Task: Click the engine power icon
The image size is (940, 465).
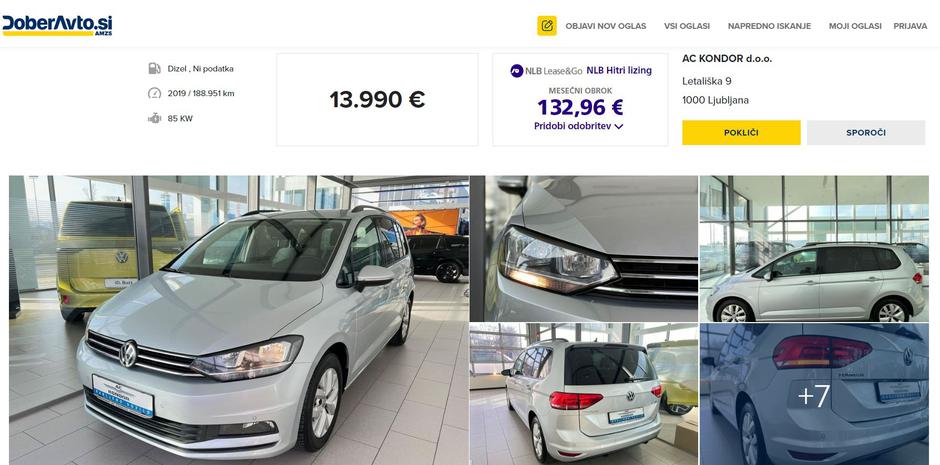Action: click(155, 118)
